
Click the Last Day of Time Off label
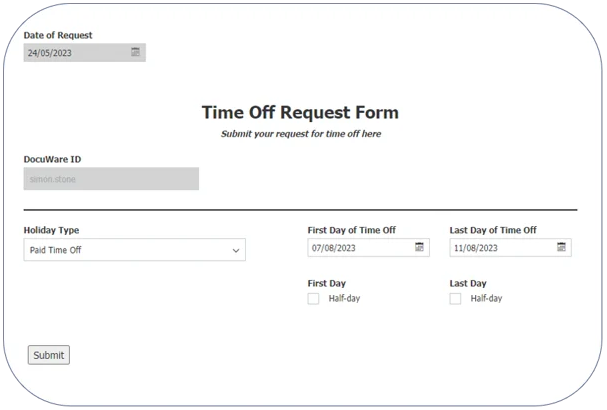tap(493, 230)
